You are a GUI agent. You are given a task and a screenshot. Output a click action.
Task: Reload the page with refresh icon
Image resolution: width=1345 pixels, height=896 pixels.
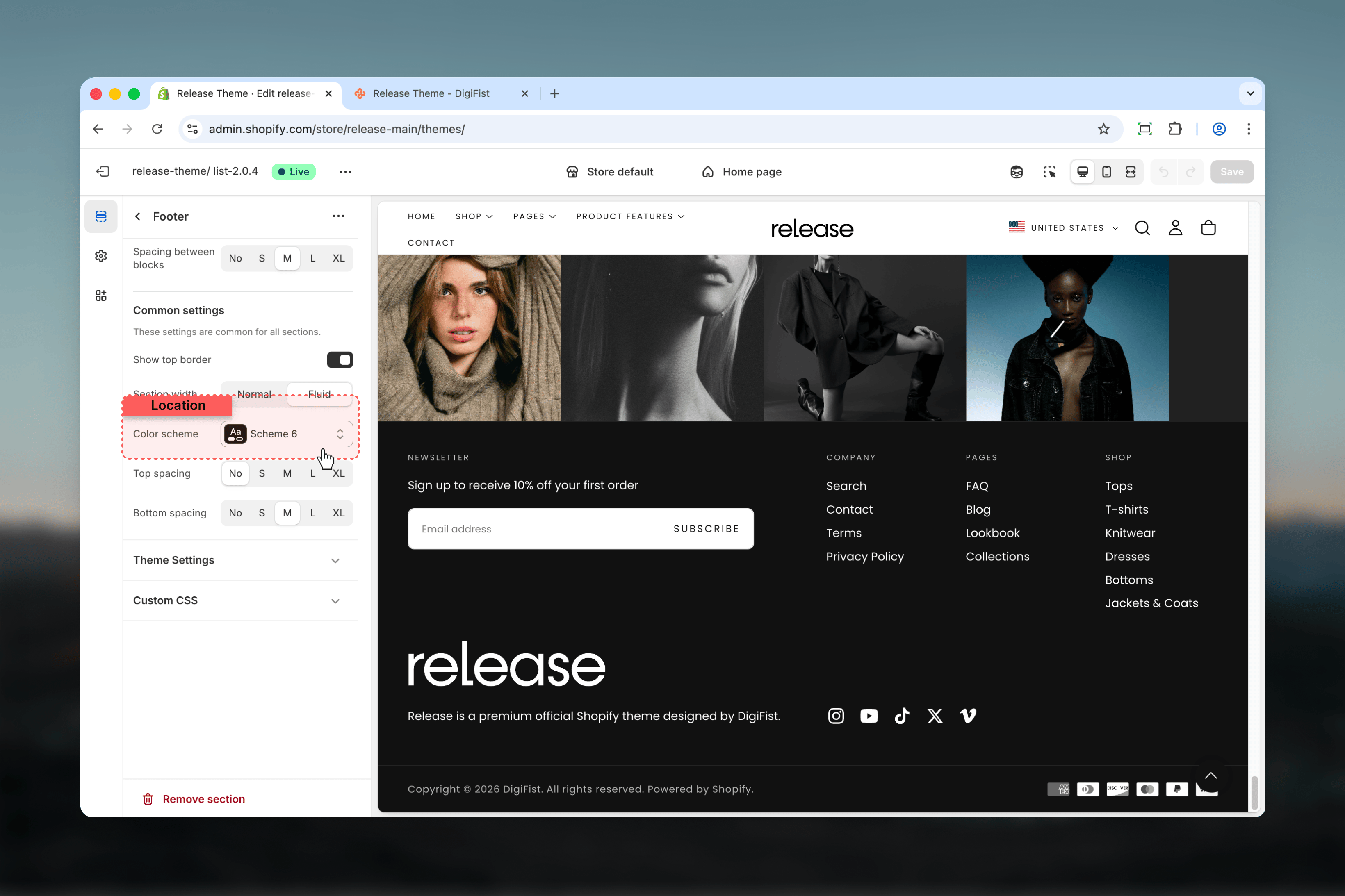point(157,129)
